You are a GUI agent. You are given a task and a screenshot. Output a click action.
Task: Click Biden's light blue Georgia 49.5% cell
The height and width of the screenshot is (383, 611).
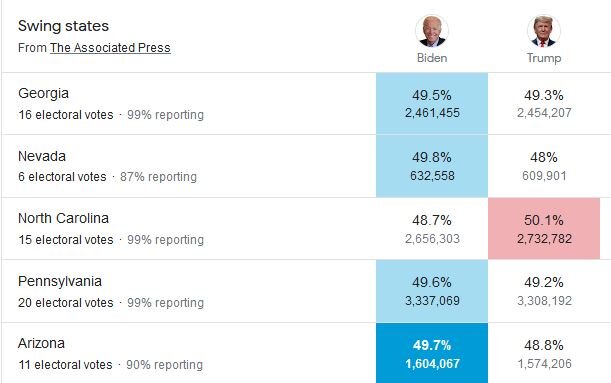[432, 104]
